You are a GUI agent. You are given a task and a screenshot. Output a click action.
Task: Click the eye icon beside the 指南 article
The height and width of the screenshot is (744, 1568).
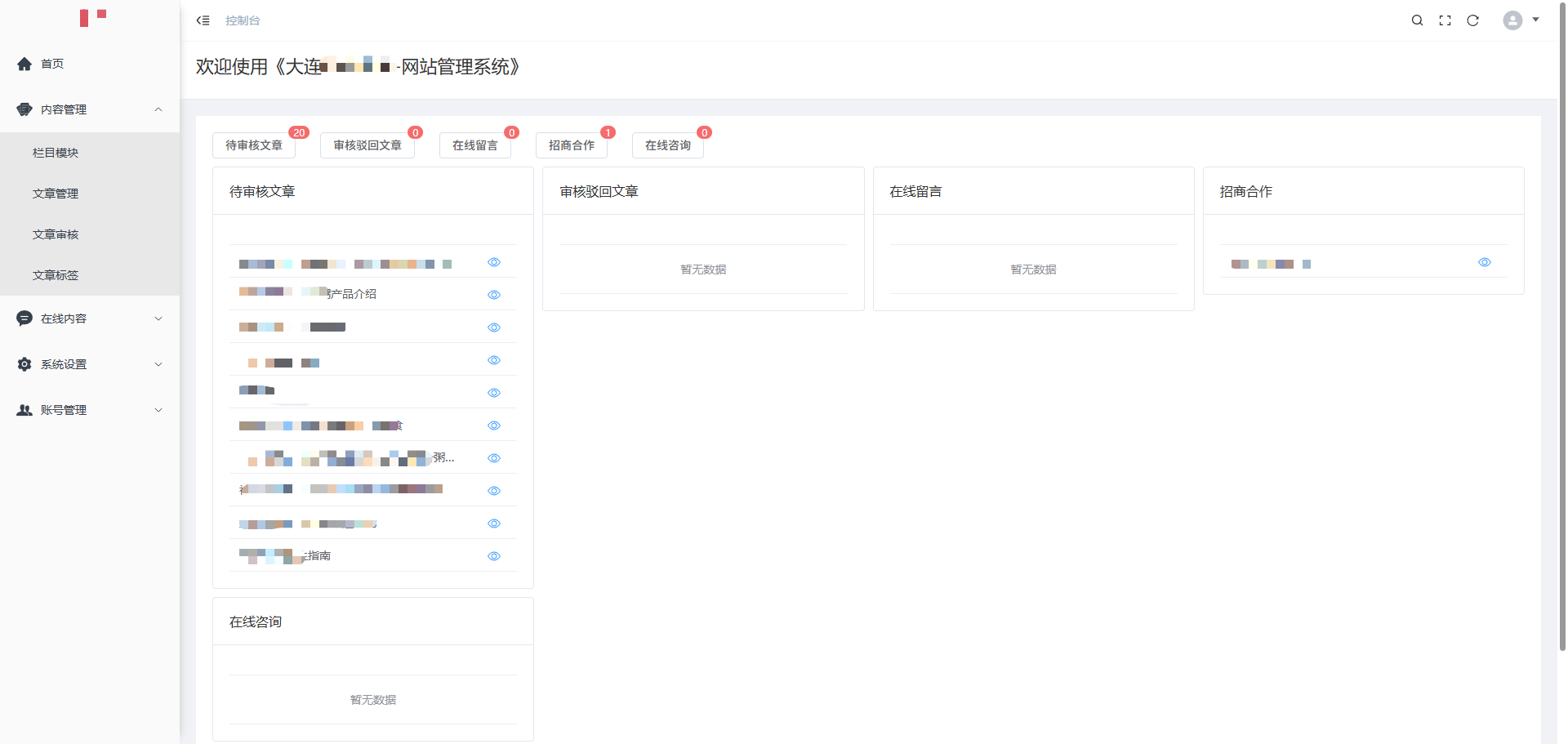point(494,556)
